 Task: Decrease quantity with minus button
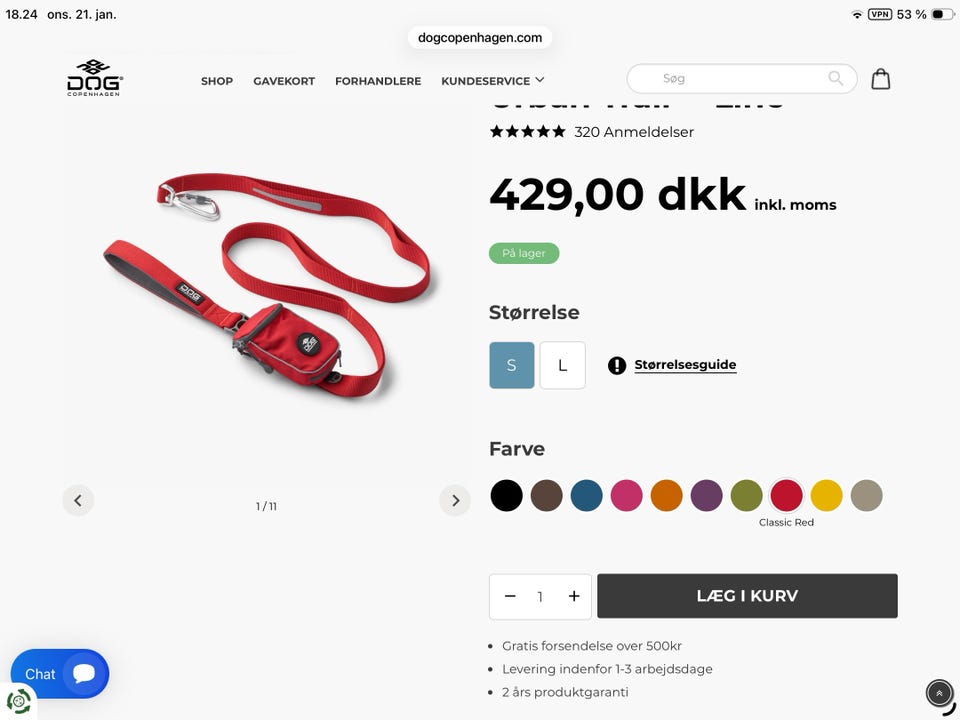point(510,596)
